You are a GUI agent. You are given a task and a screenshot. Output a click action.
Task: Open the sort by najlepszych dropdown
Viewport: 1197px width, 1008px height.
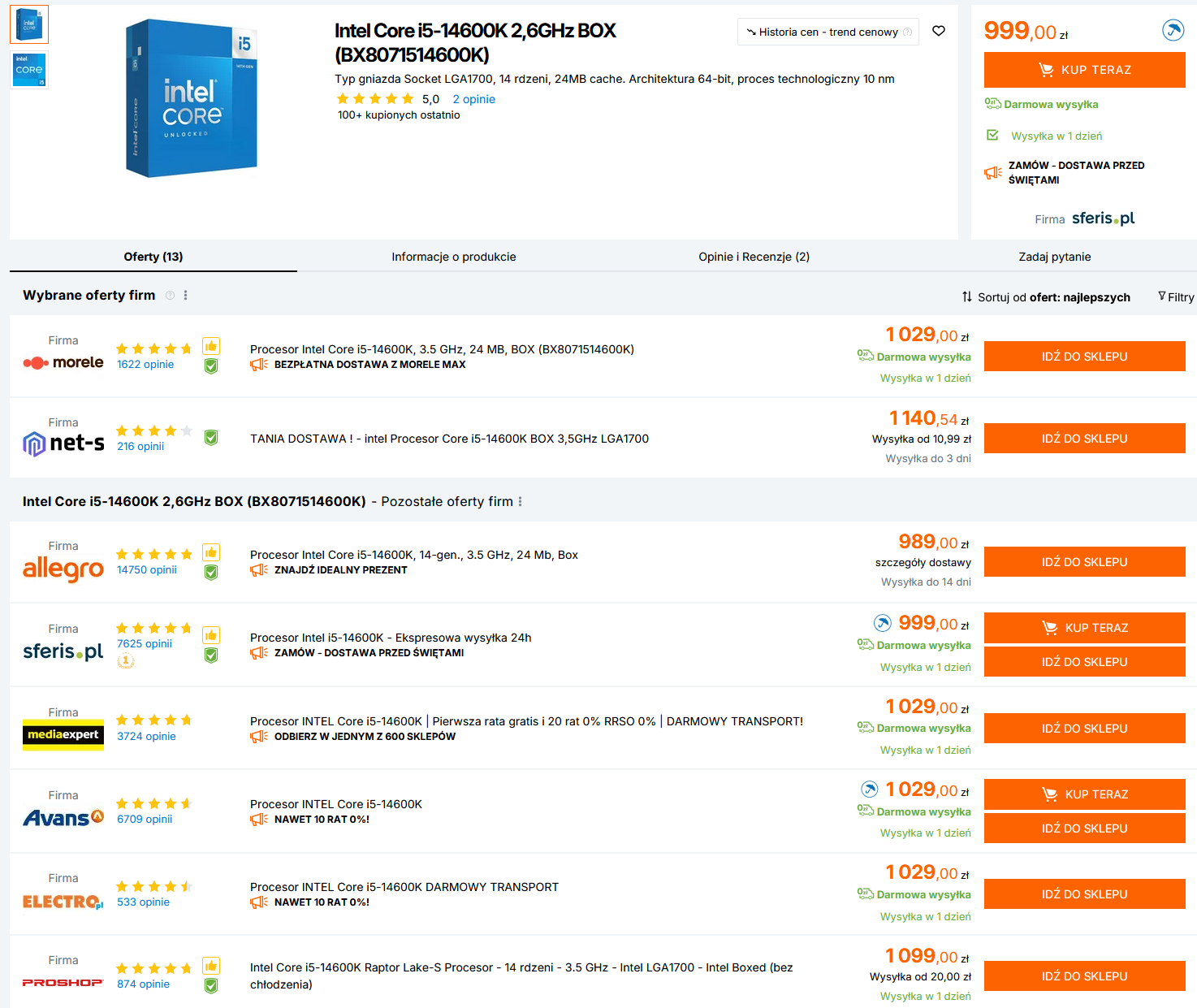(x=1046, y=297)
